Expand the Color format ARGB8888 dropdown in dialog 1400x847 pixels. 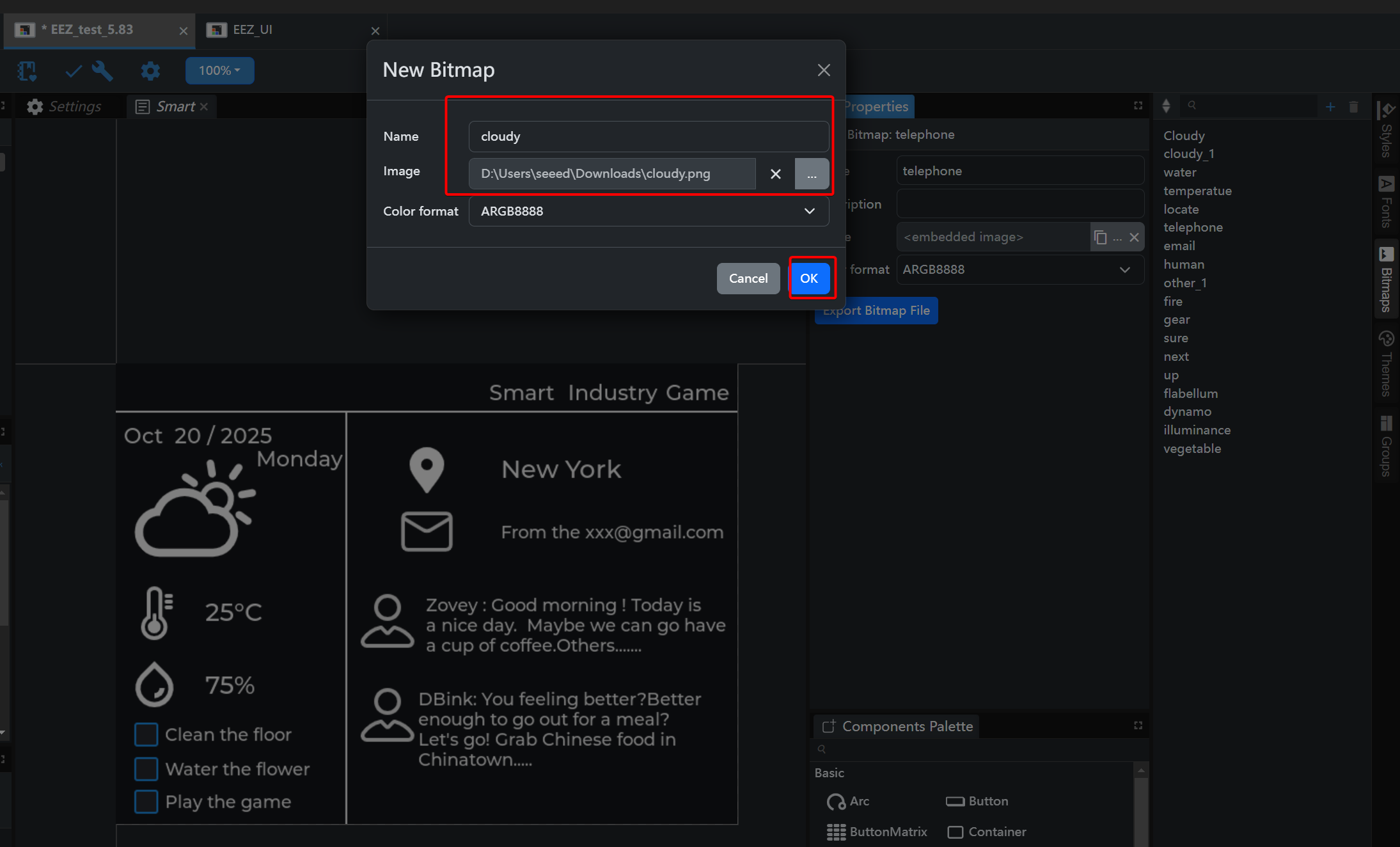point(649,211)
